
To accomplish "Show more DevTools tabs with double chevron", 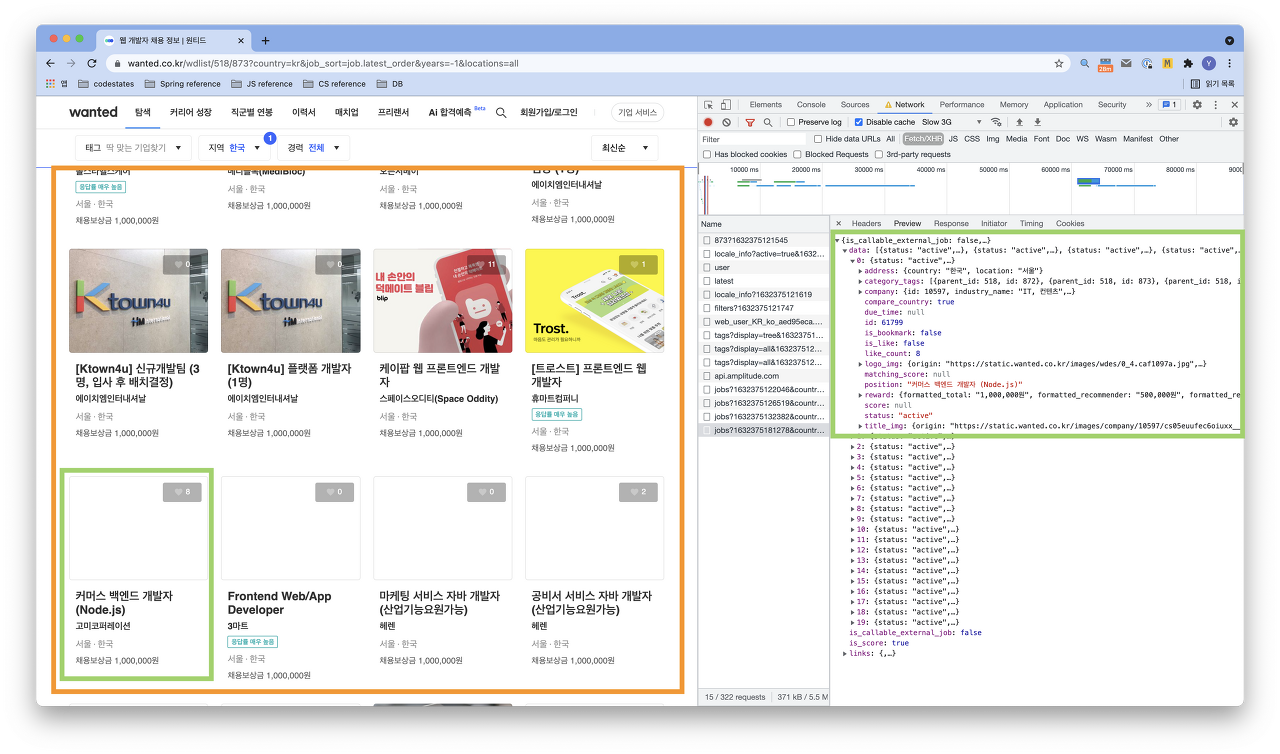I will coord(1148,104).
